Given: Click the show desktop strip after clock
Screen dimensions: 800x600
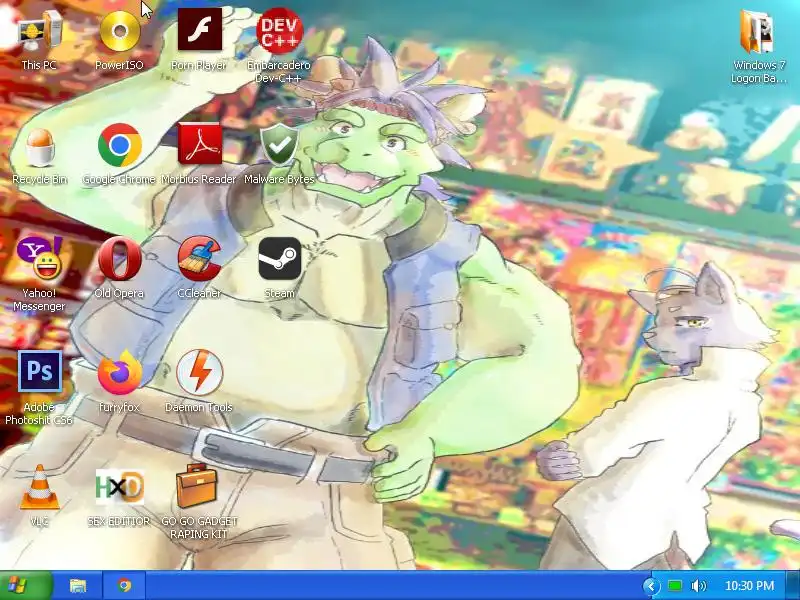Looking at the screenshot, I should (793, 586).
